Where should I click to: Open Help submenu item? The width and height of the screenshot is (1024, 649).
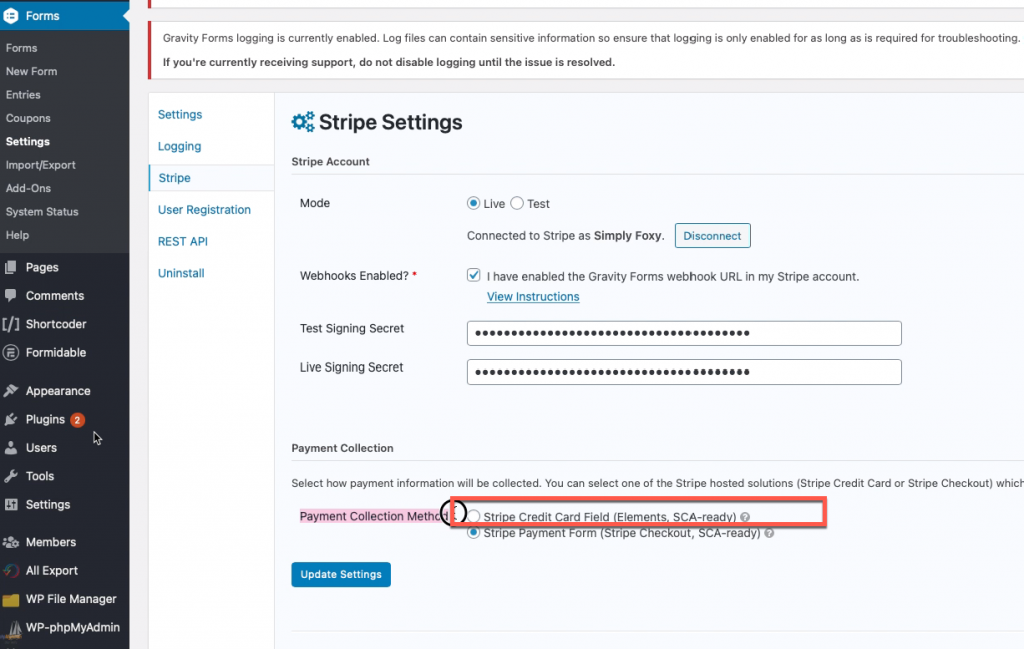pos(18,235)
